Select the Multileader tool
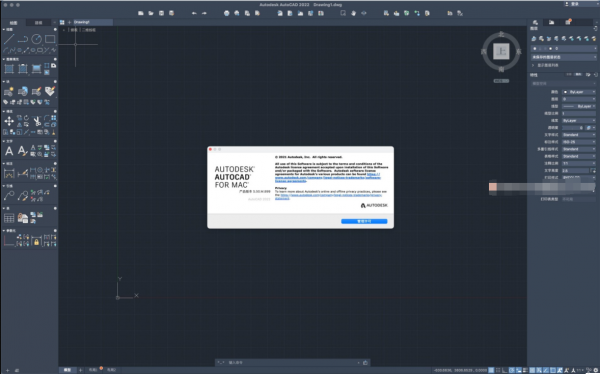 [9, 196]
